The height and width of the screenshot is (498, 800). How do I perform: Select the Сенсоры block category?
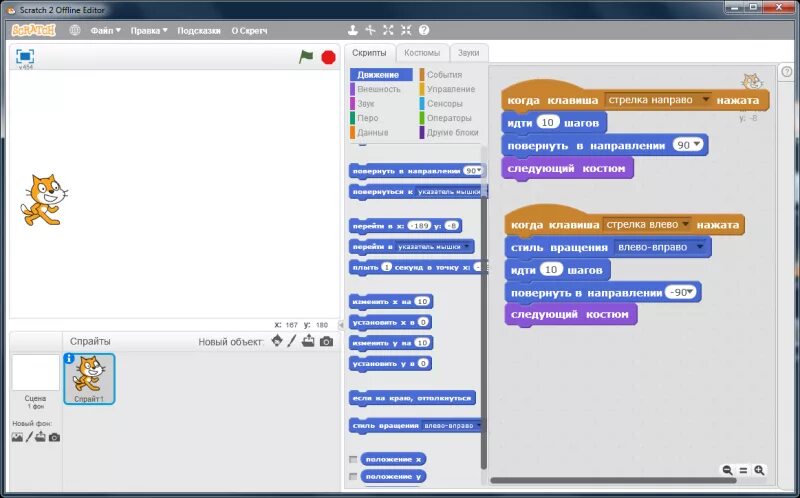tap(444, 103)
